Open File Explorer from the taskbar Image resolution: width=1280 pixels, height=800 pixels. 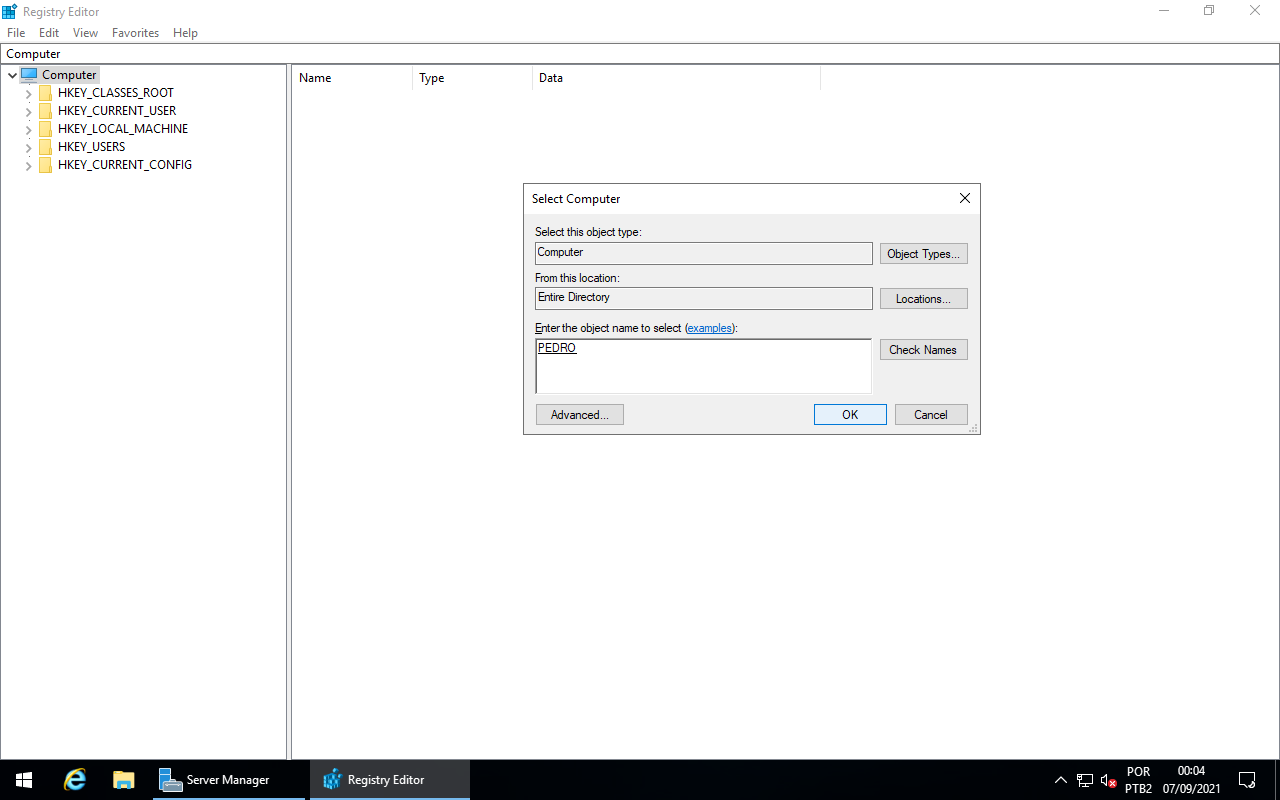123,779
